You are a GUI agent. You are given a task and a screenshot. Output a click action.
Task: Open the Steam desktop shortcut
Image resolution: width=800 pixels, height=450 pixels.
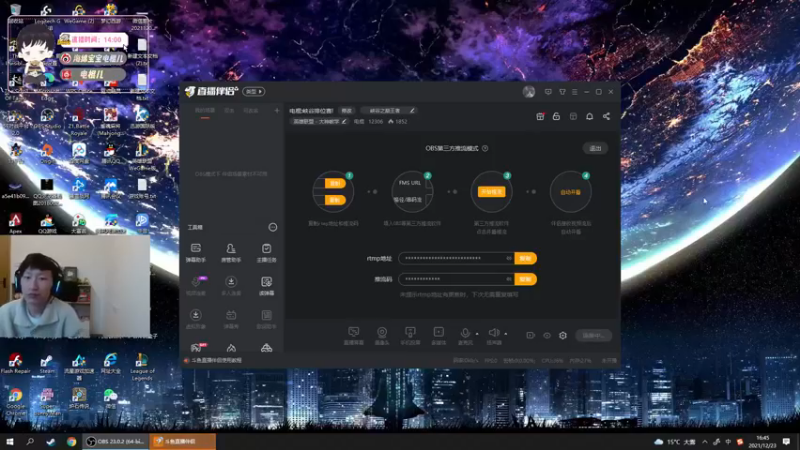point(47,364)
